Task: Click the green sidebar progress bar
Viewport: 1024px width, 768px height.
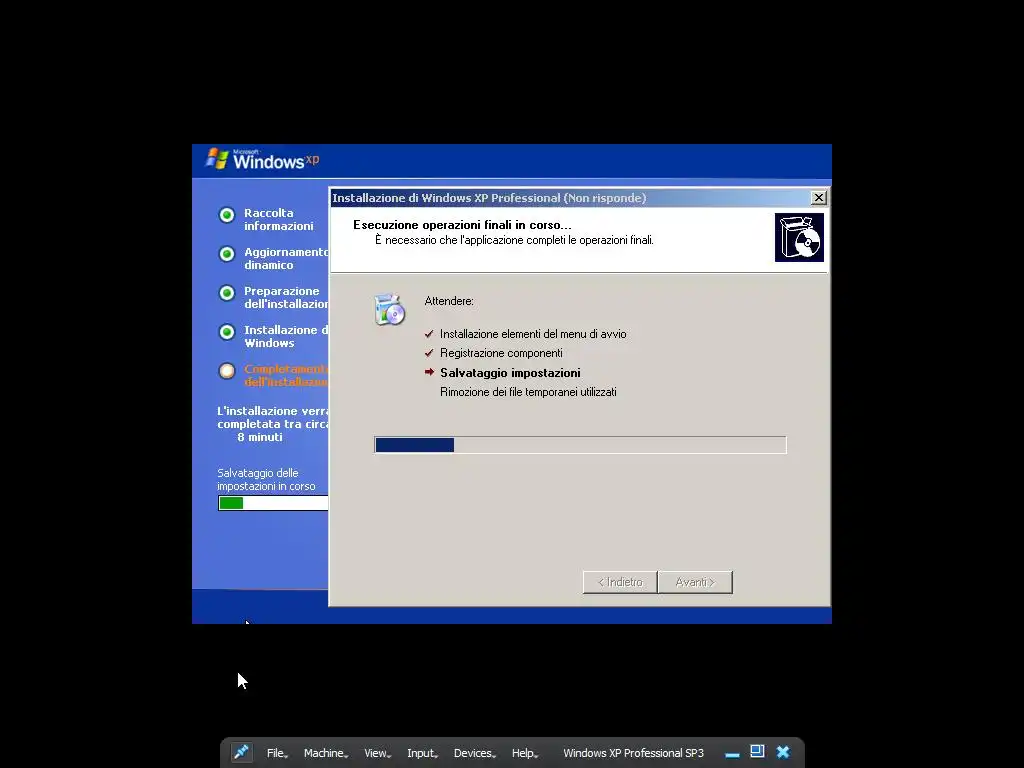Action: pos(273,503)
